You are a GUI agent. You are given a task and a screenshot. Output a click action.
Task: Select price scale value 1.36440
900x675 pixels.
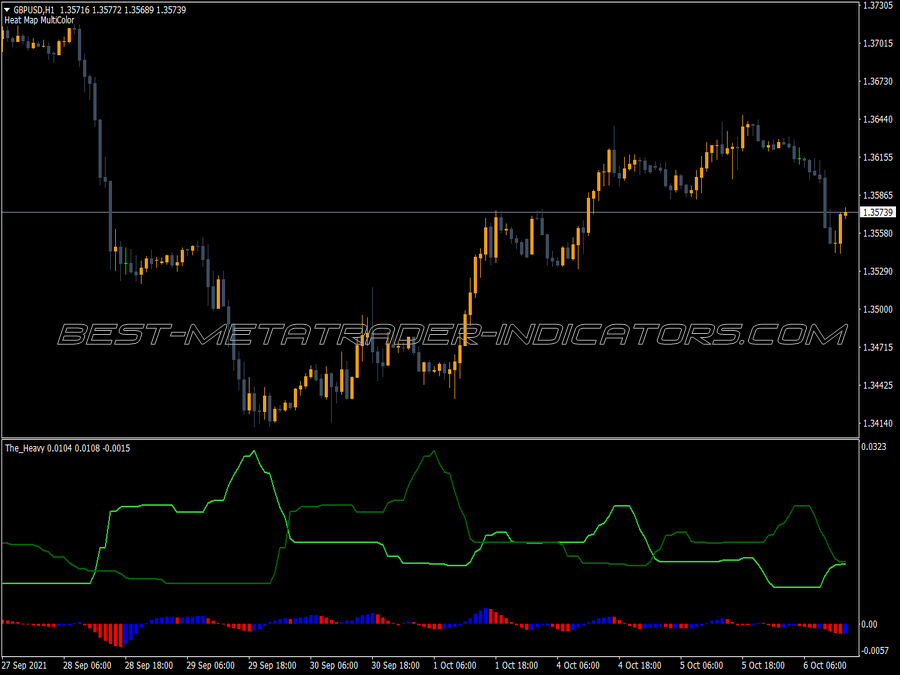click(878, 119)
